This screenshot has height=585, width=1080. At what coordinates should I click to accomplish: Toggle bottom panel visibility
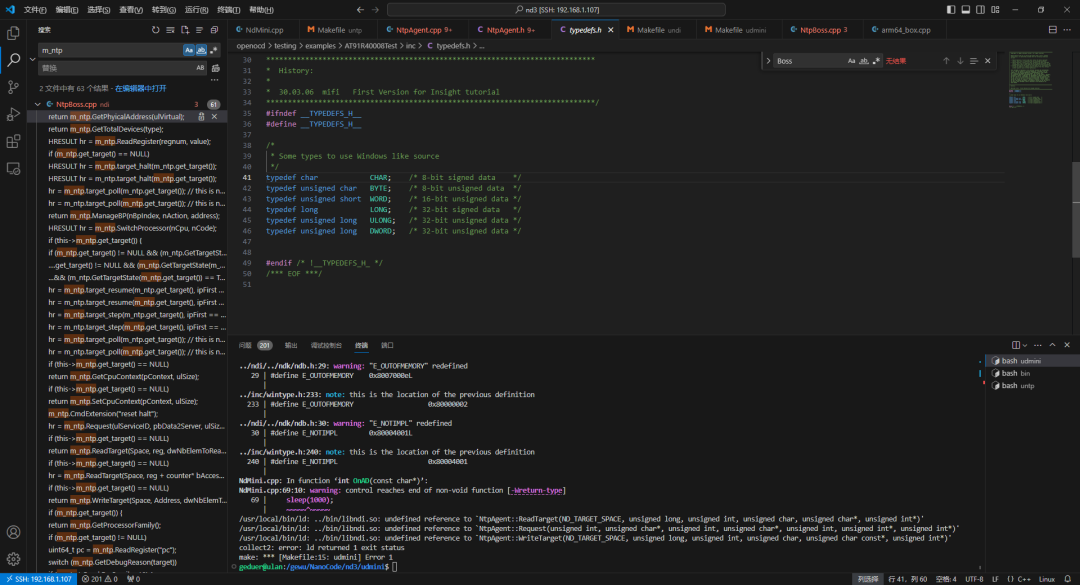click(x=966, y=10)
